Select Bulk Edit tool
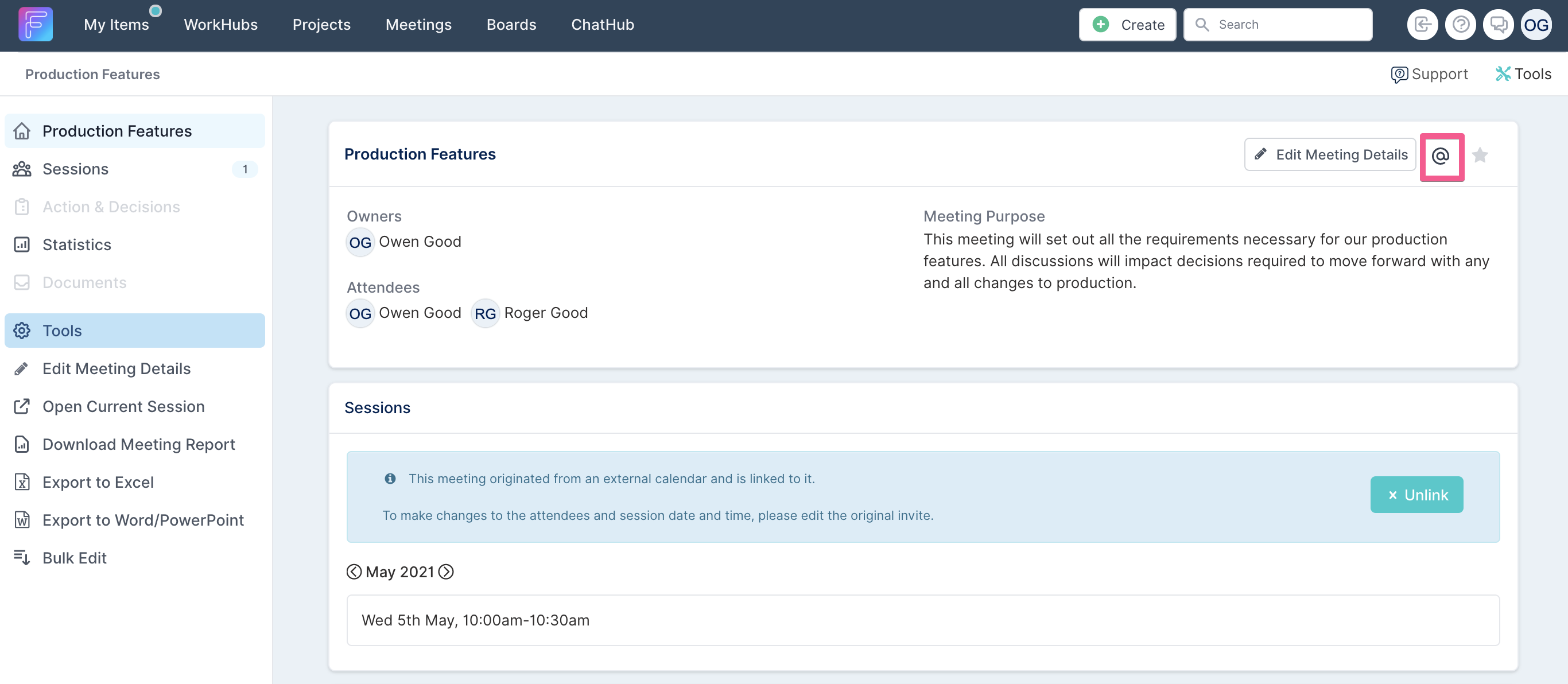This screenshot has width=1568, height=684. coord(134,558)
